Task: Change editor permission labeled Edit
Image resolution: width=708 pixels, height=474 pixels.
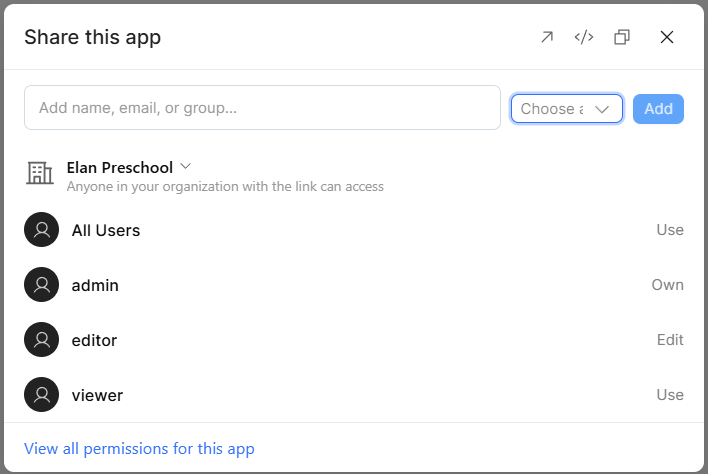Action: (x=670, y=339)
